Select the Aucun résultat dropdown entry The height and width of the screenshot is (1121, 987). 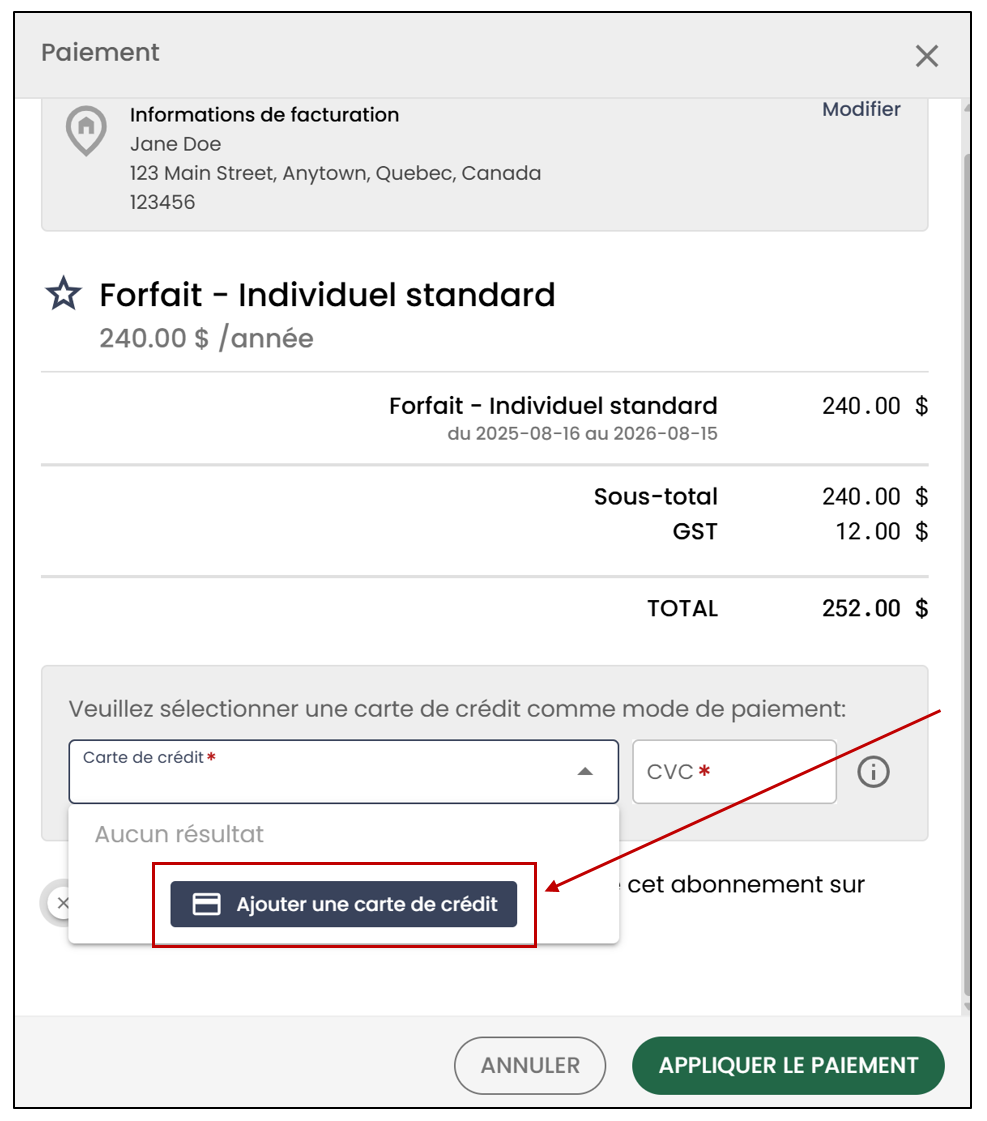(179, 834)
